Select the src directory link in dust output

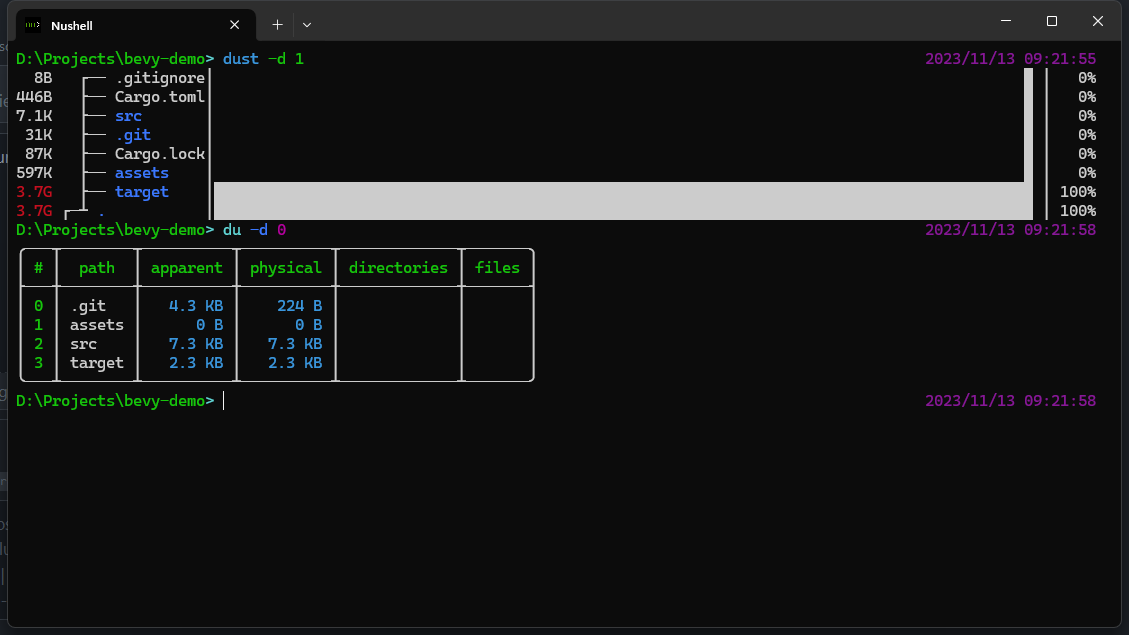(x=128, y=115)
